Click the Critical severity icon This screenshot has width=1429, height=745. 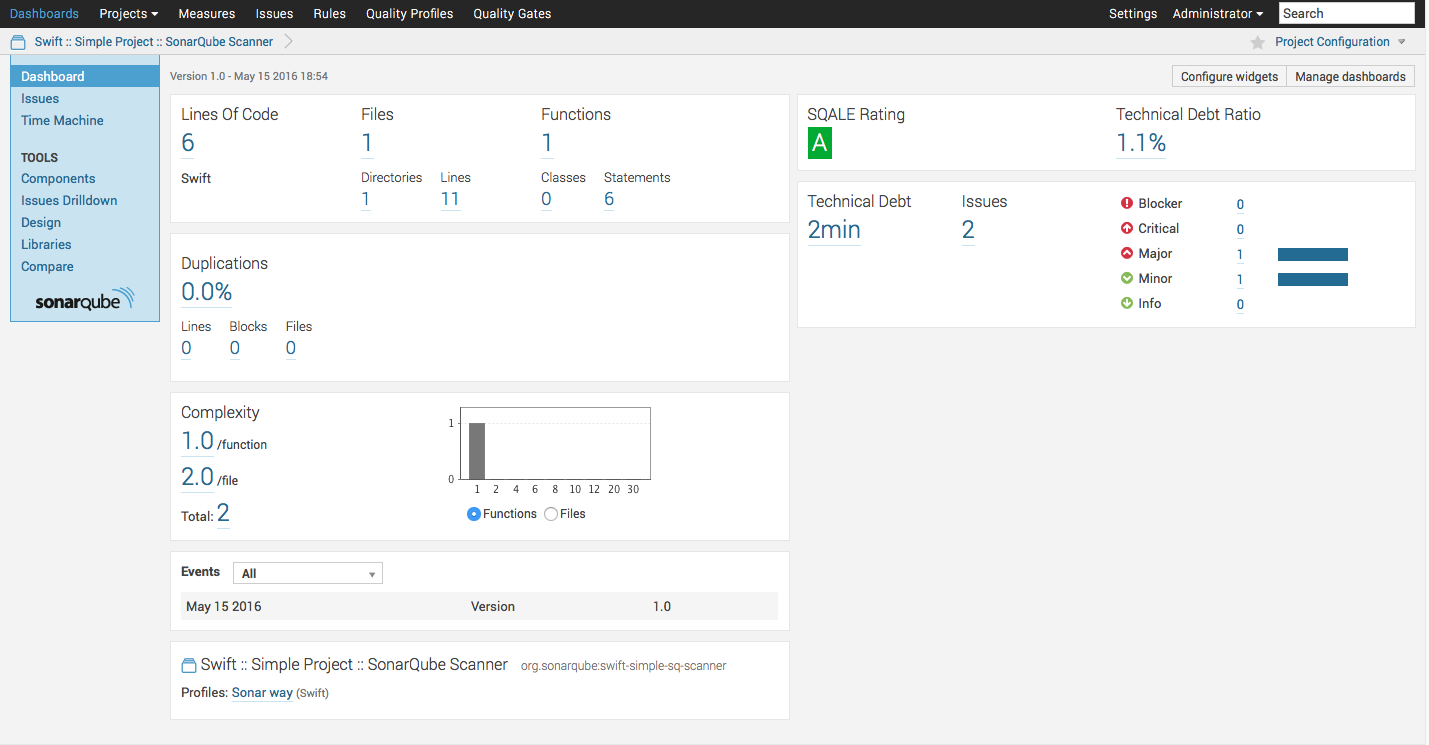pyautogui.click(x=1127, y=228)
